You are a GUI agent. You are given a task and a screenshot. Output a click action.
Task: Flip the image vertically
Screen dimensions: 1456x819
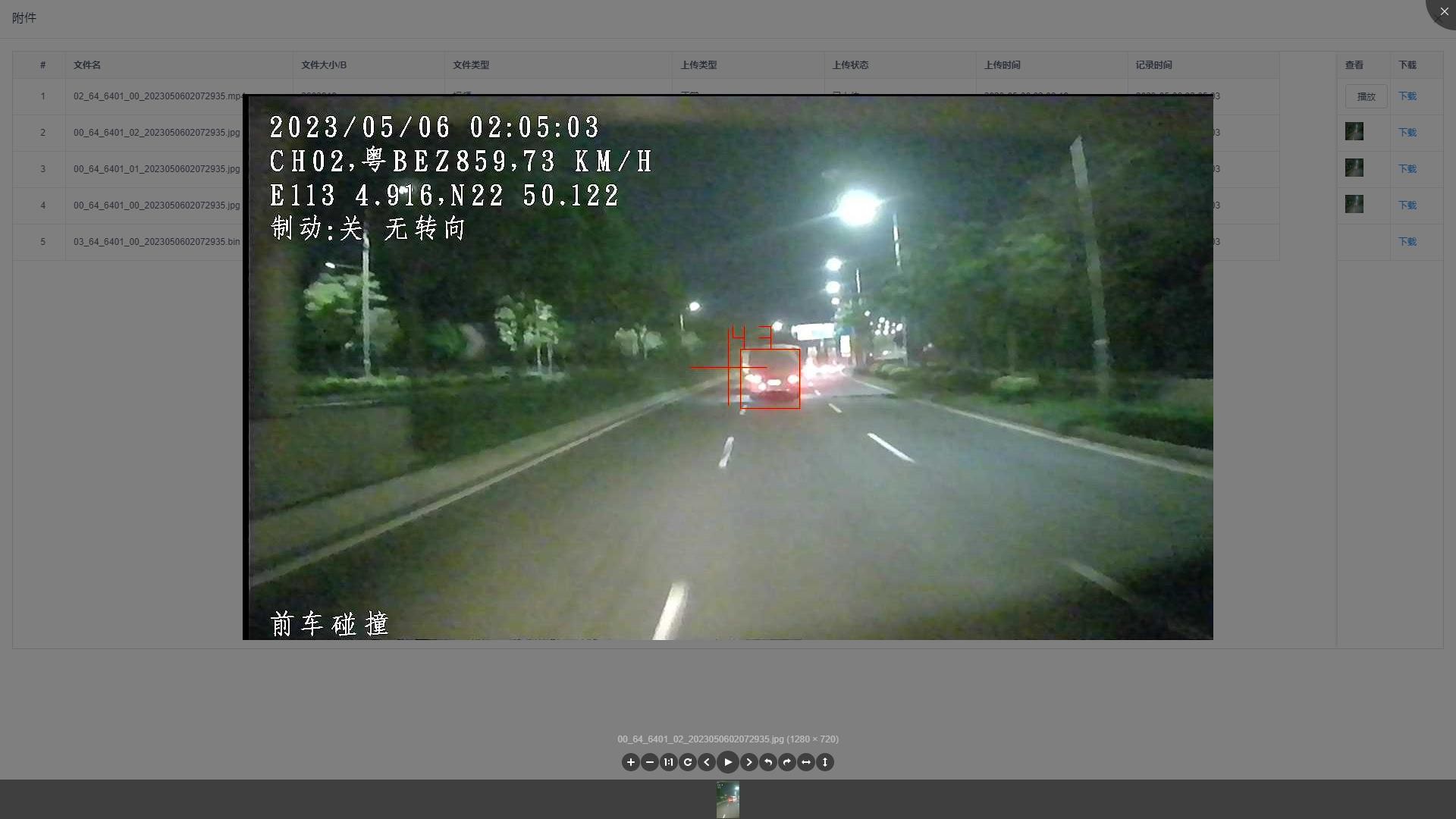point(825,762)
